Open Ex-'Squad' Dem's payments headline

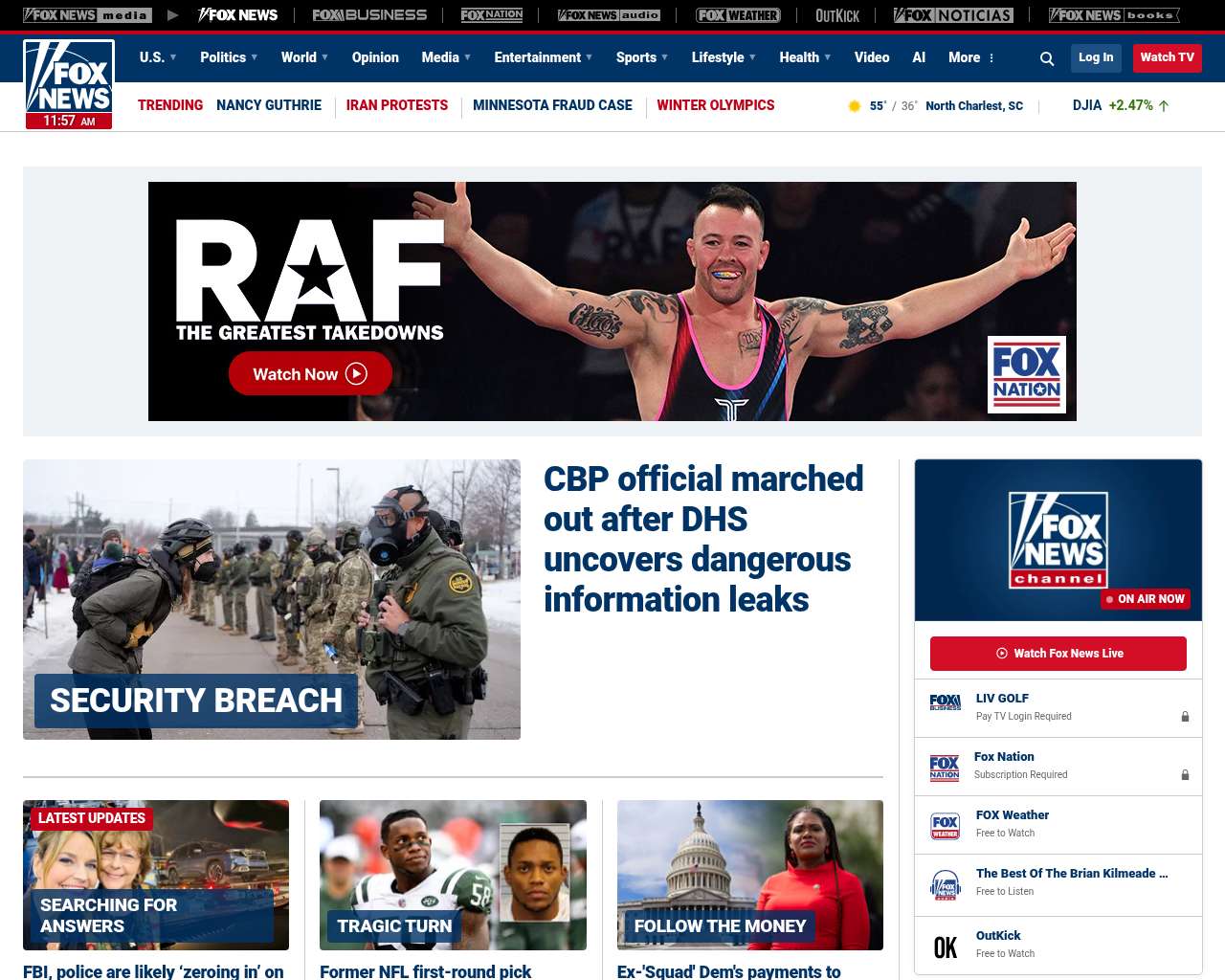tap(729, 971)
